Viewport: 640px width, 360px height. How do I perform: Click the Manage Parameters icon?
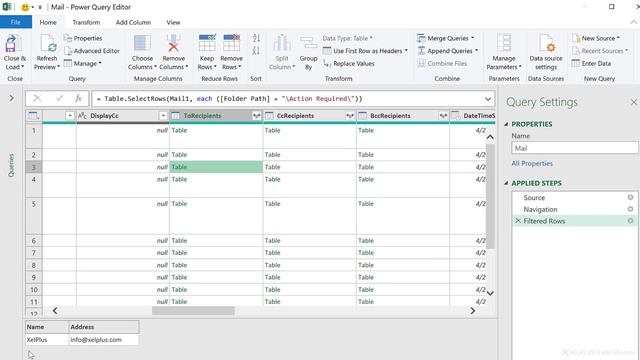504,43
